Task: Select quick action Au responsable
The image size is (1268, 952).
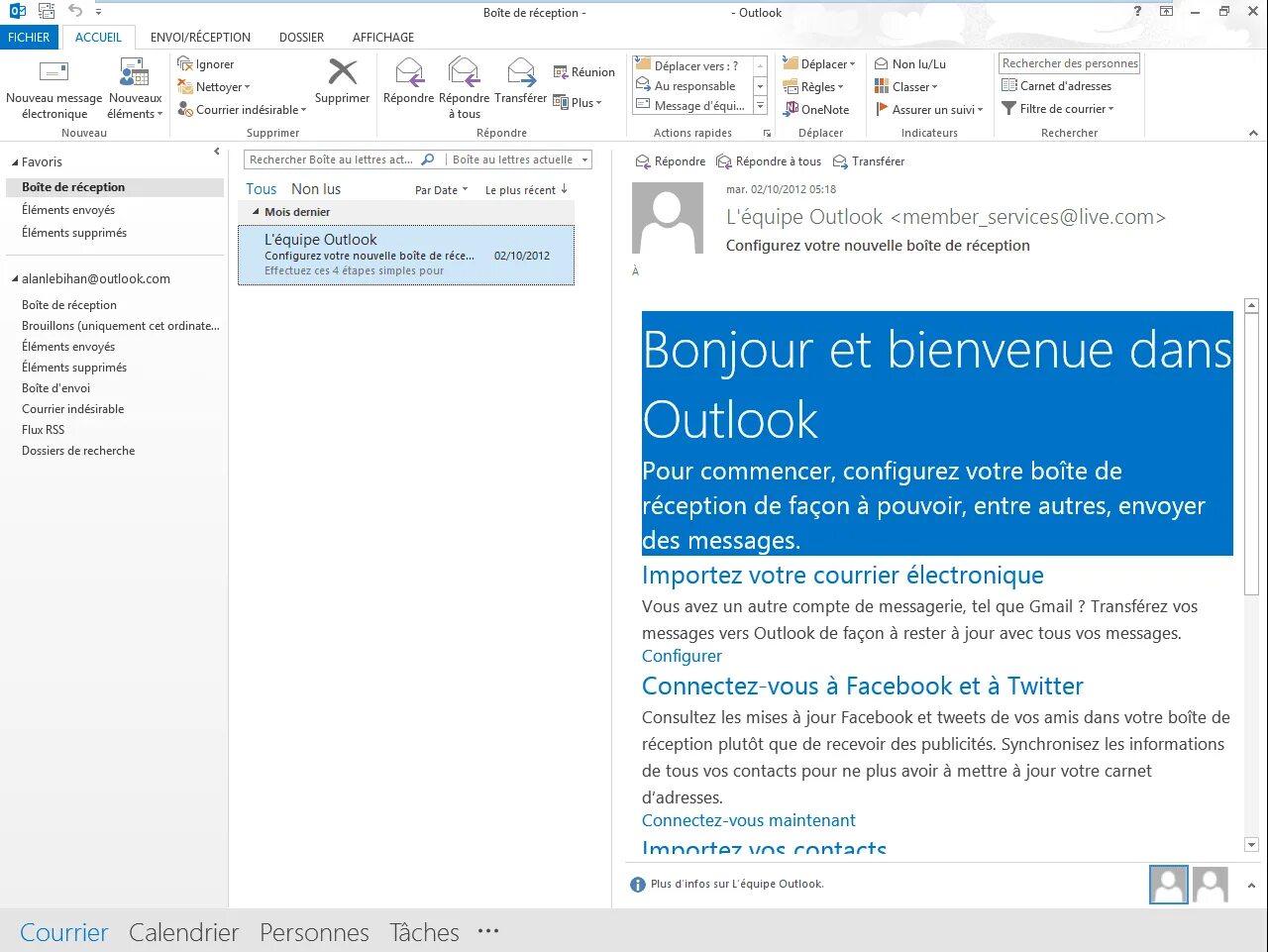Action: 692,86
